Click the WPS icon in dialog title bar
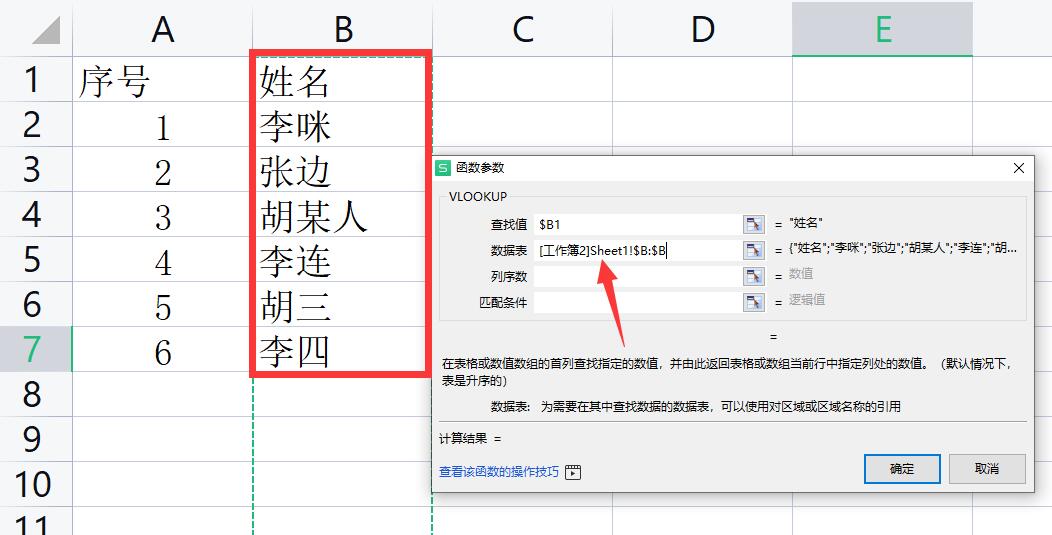The image size is (1052, 535). coord(444,168)
